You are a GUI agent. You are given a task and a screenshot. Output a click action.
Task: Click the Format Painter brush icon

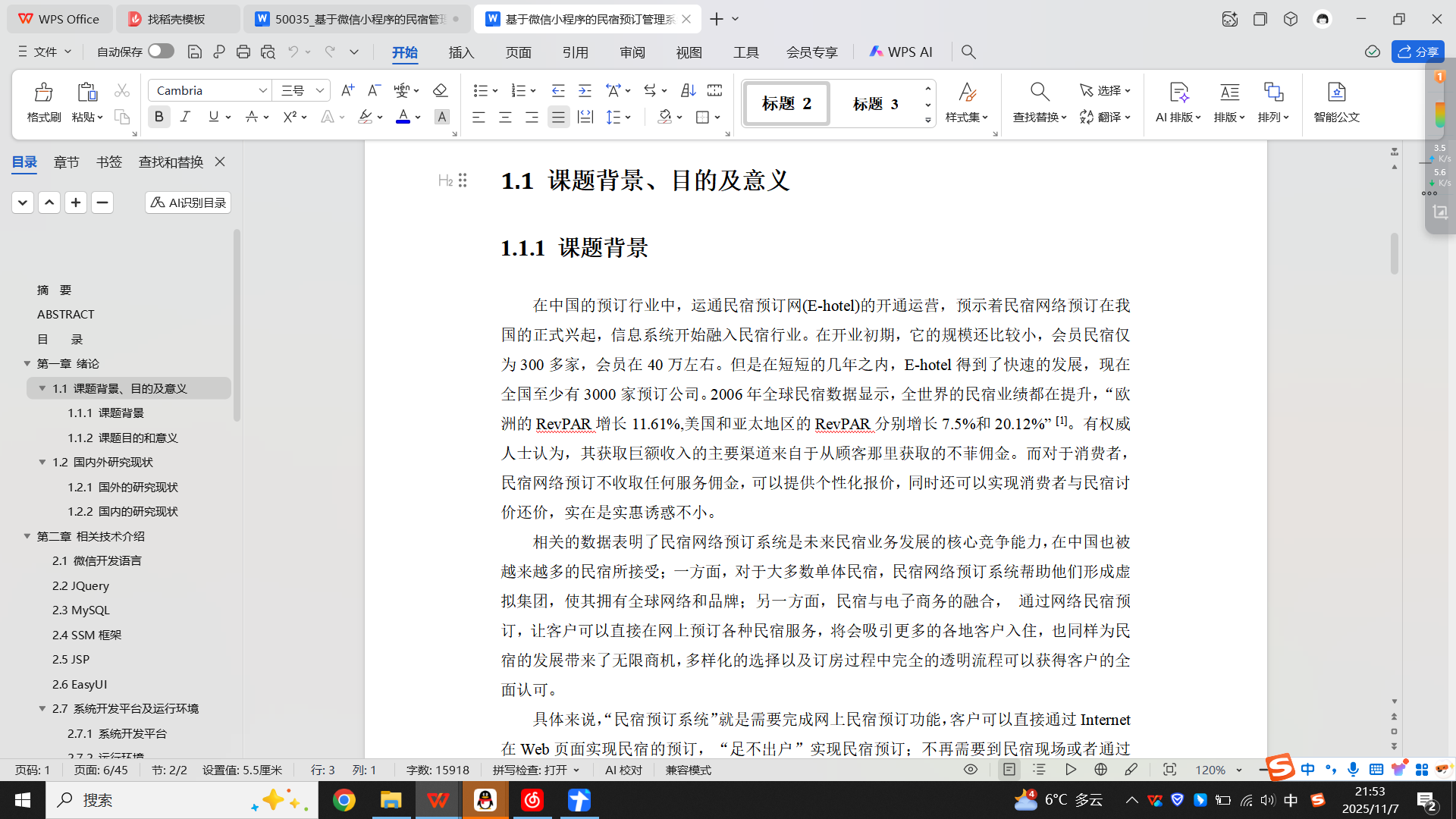[x=43, y=93]
